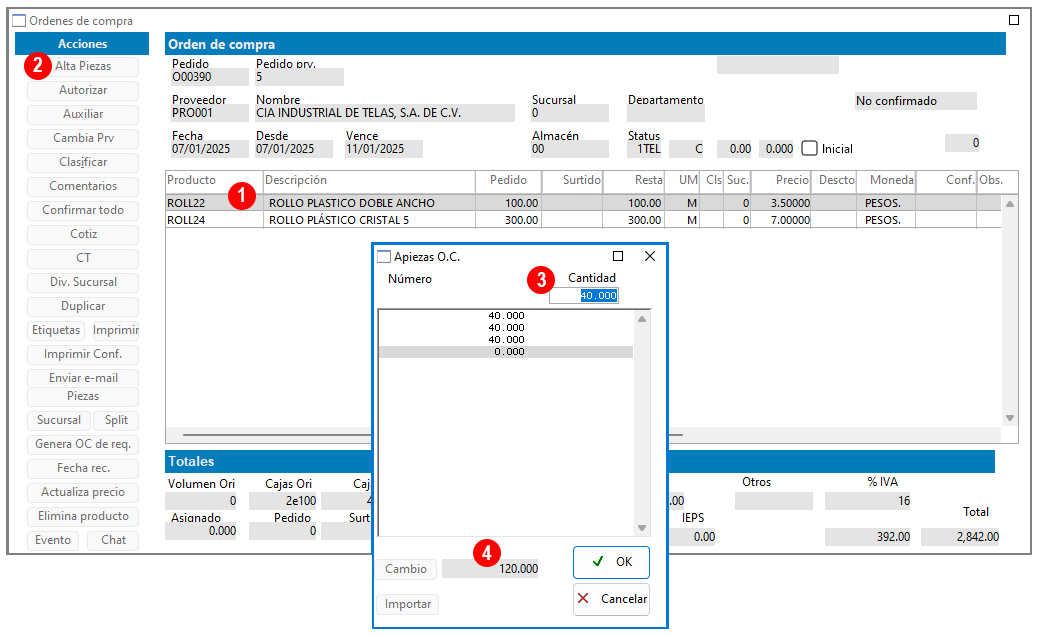Confirm the Apiezas O.C. dialog with OK

coord(611,562)
